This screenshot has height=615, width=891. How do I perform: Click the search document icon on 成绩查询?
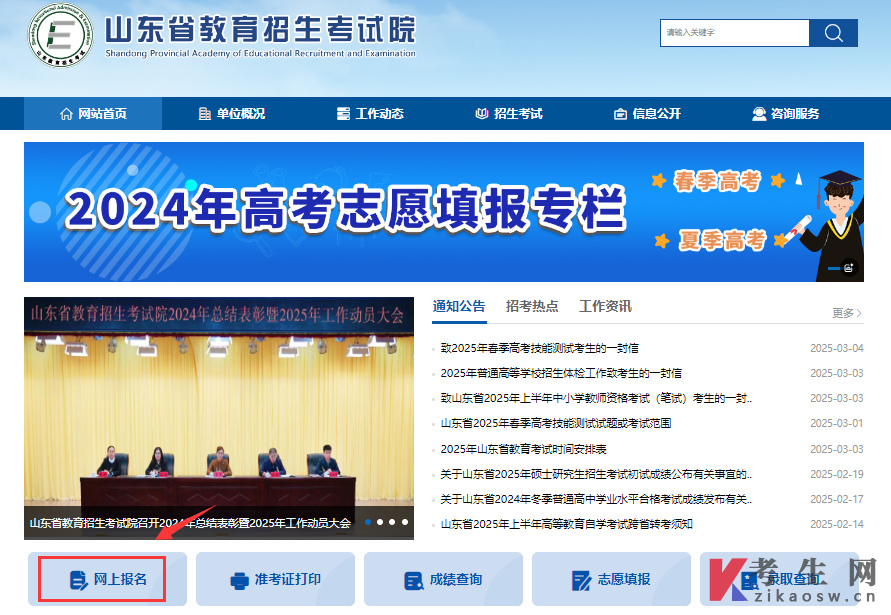[414, 581]
